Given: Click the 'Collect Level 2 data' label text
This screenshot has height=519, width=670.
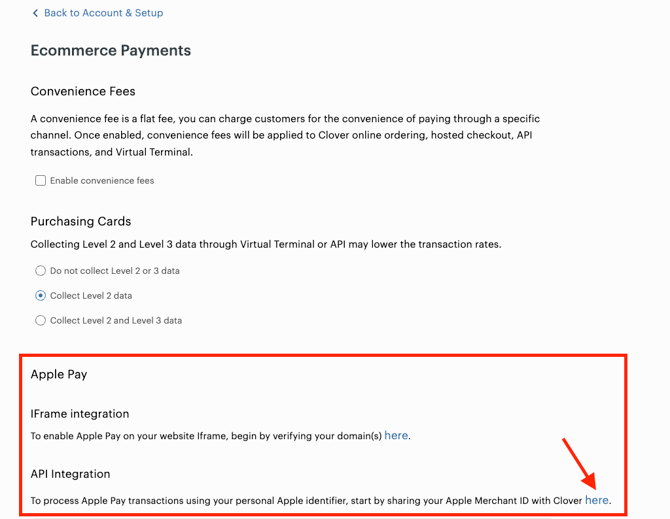Looking at the screenshot, I should pyautogui.click(x=91, y=296).
